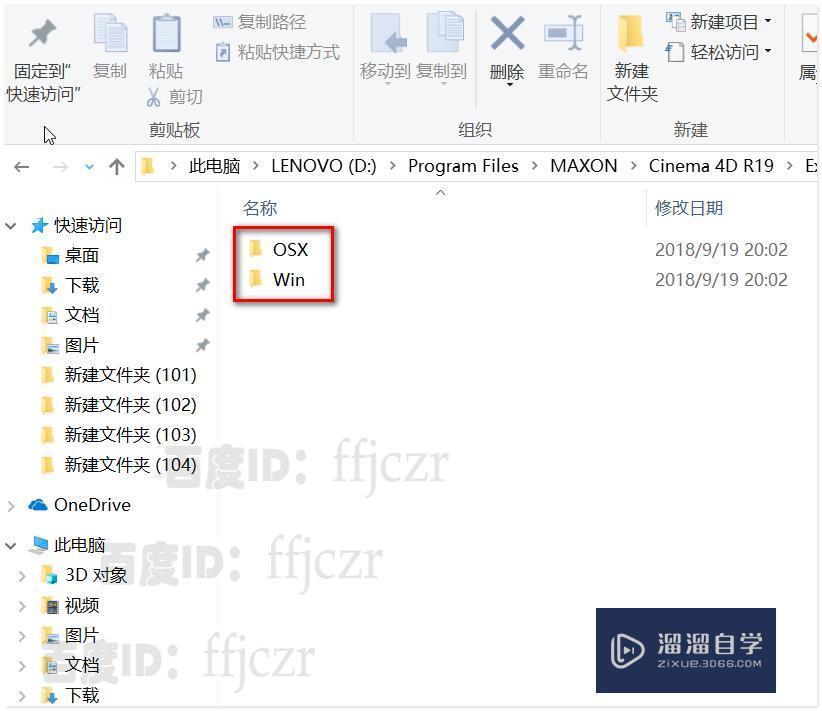
Task: Click Paste shortcut in clipboard group
Action: [x=278, y=52]
